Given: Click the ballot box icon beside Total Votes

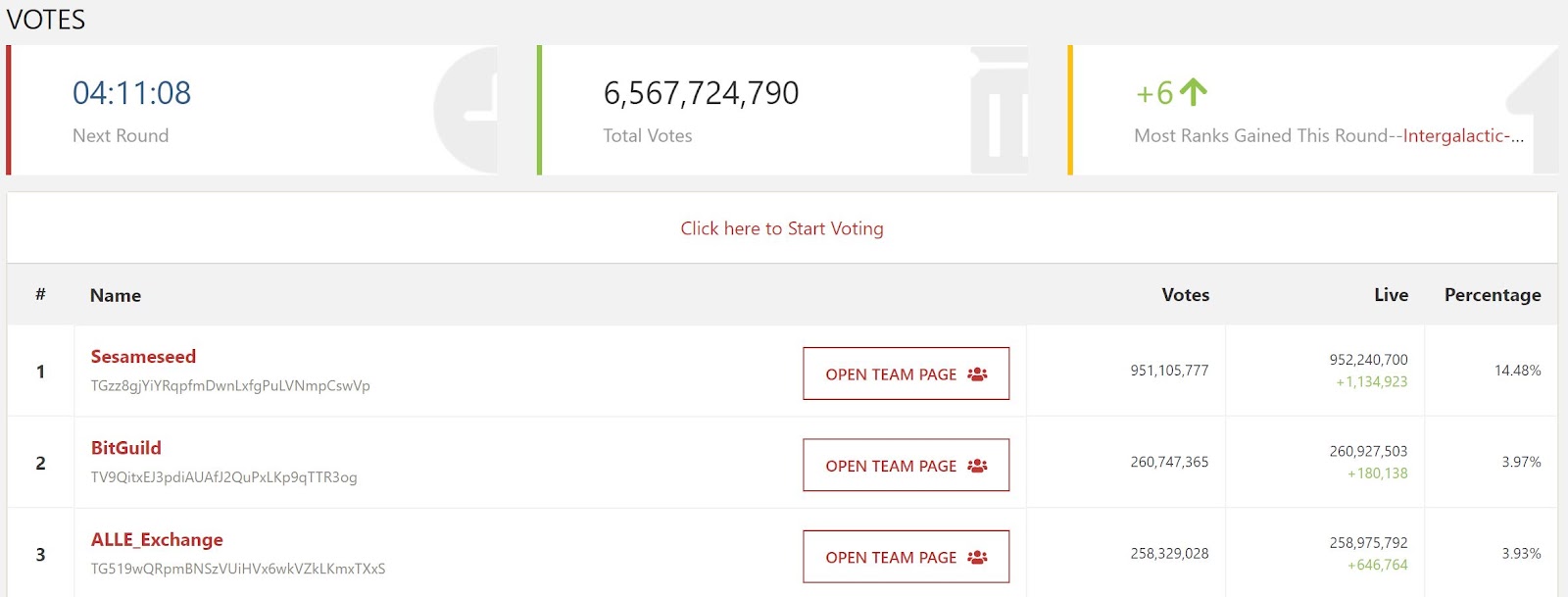Looking at the screenshot, I should (x=1000, y=111).
